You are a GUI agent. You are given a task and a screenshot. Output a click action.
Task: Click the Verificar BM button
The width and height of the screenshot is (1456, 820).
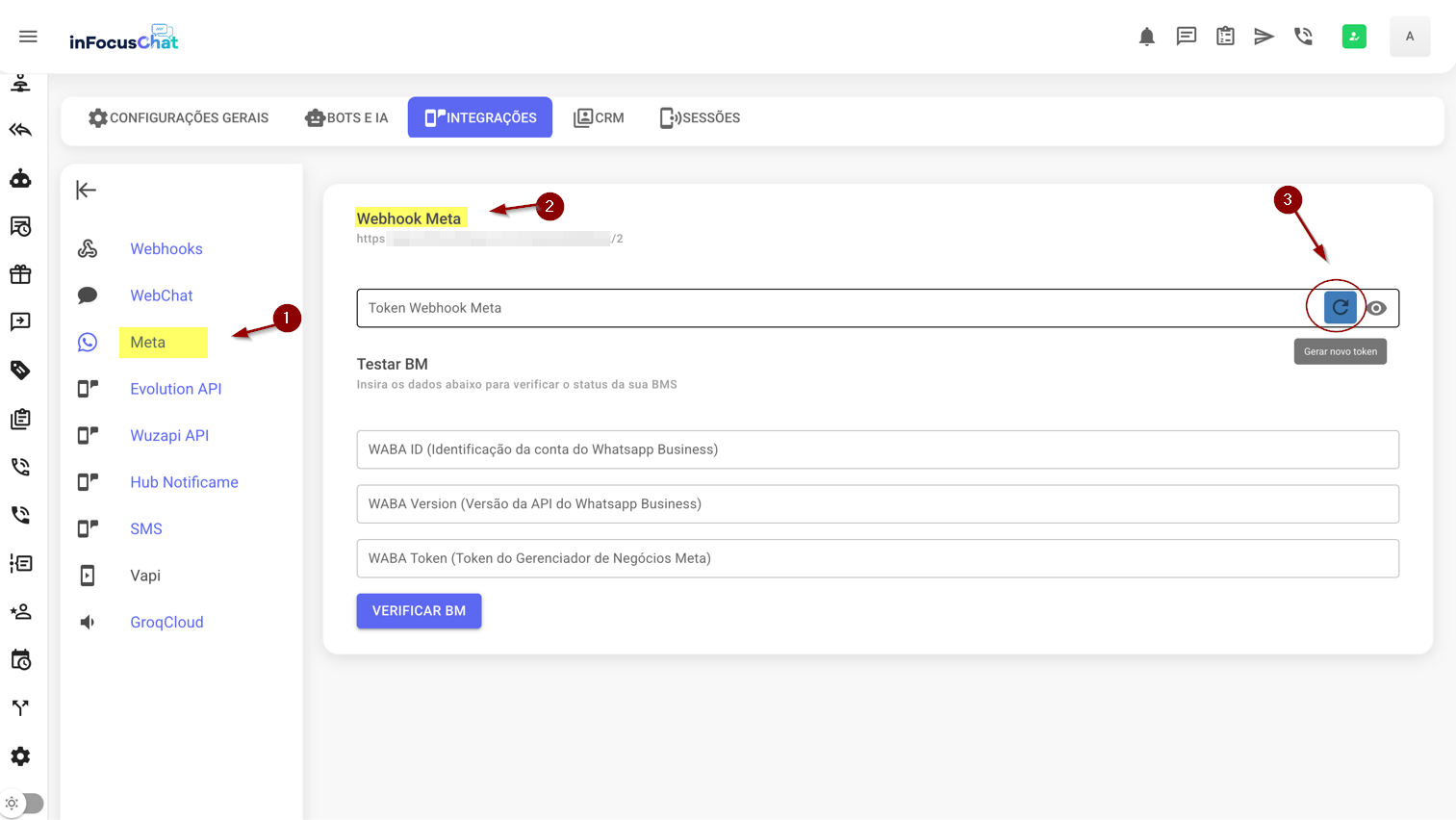(419, 611)
